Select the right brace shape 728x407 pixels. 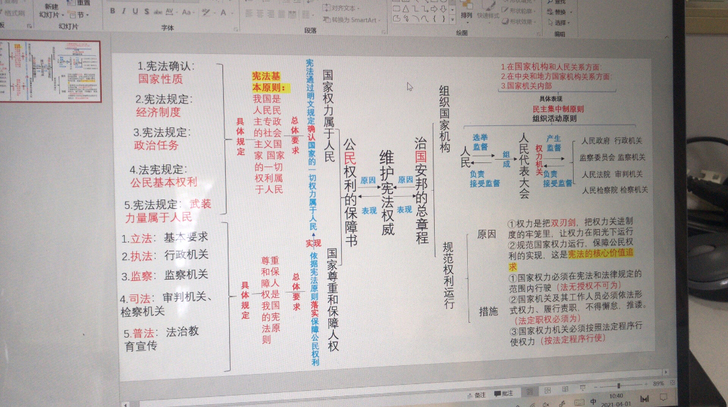[x=443, y=19]
